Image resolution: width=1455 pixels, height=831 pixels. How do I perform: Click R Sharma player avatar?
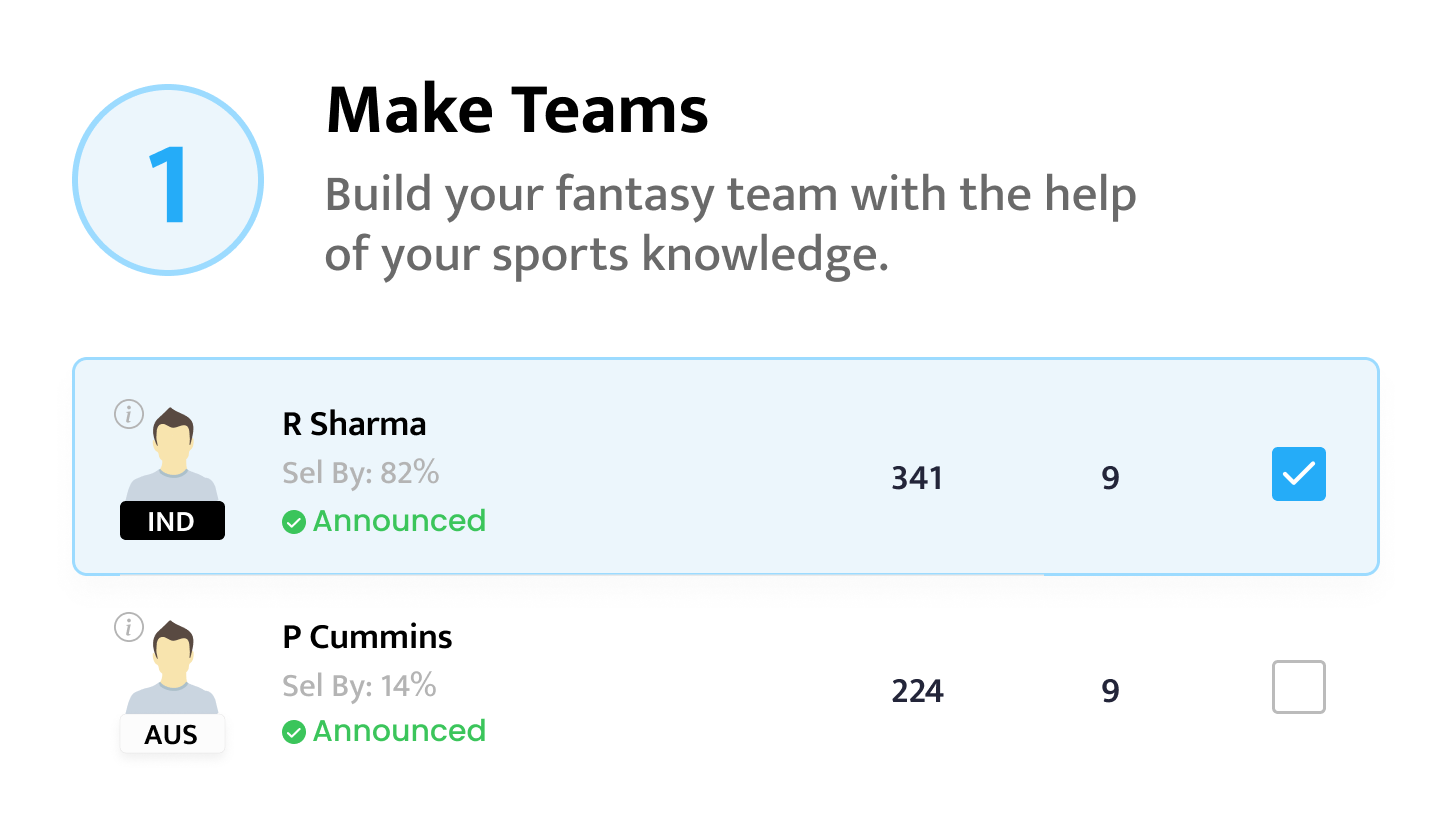(172, 455)
